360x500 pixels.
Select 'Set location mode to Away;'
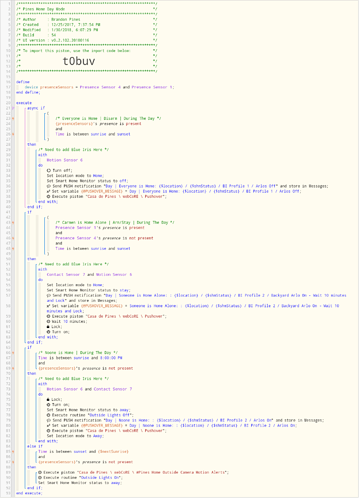point(75,436)
